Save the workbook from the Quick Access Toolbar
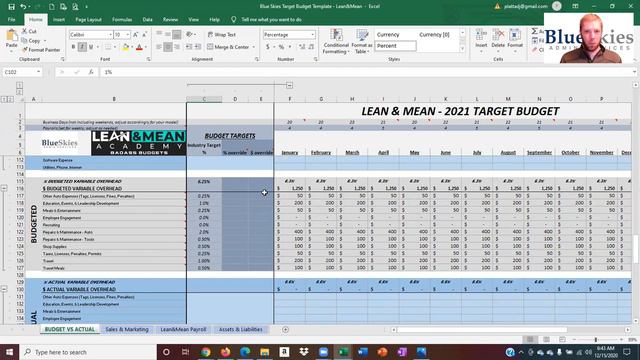This screenshot has height=360, width=640. coord(11,7)
